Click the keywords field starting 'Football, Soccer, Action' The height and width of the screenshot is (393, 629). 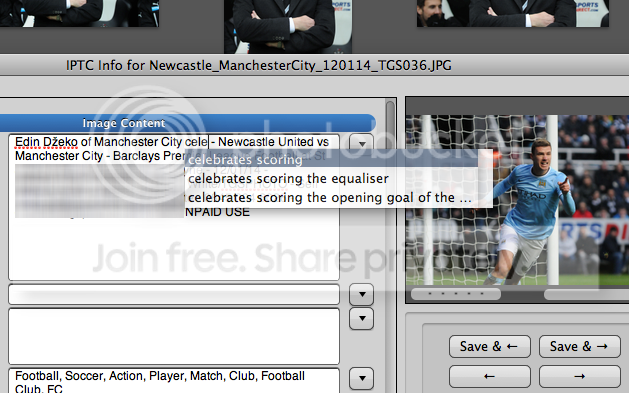[174, 381]
